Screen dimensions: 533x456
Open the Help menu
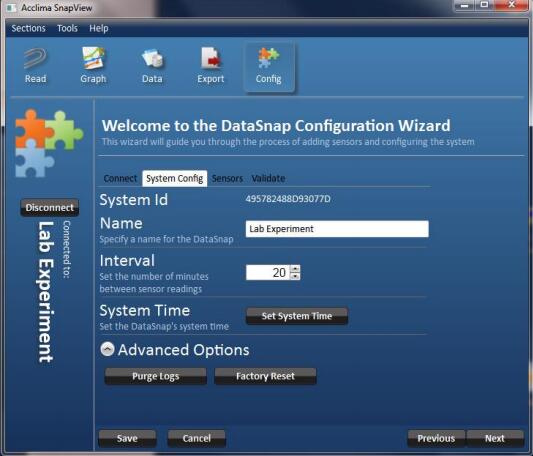[x=99, y=28]
